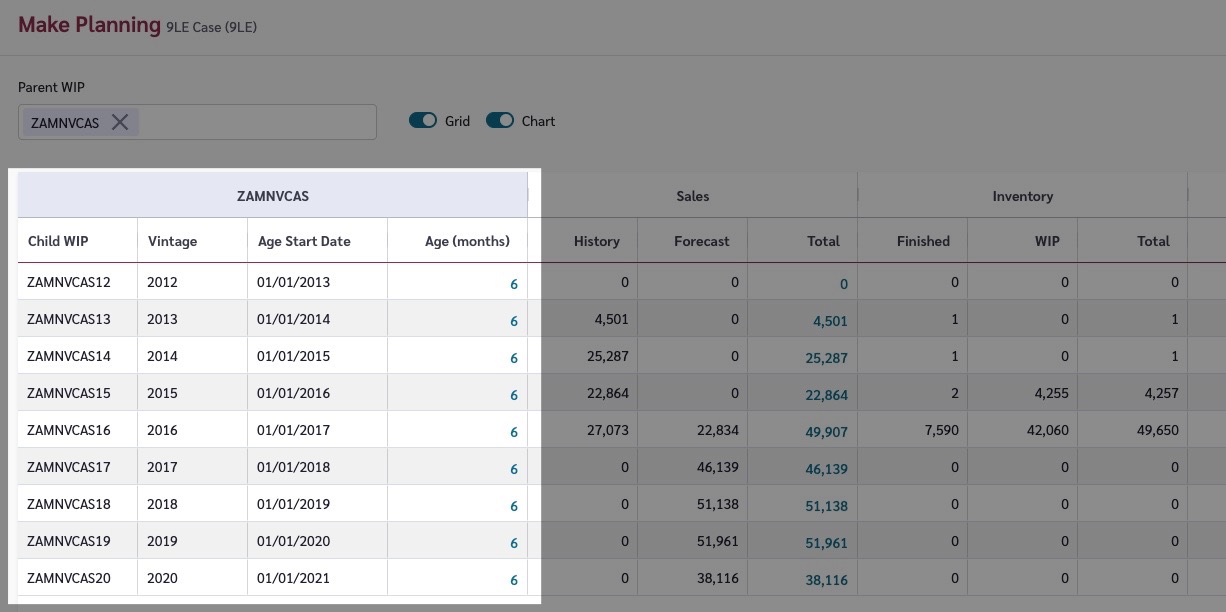Toggle the Chart switch
Viewport: 1226px width, 612px height.
[x=500, y=121]
